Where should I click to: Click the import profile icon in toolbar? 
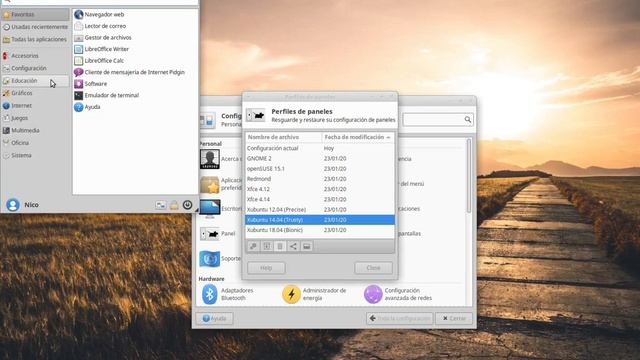(x=307, y=246)
